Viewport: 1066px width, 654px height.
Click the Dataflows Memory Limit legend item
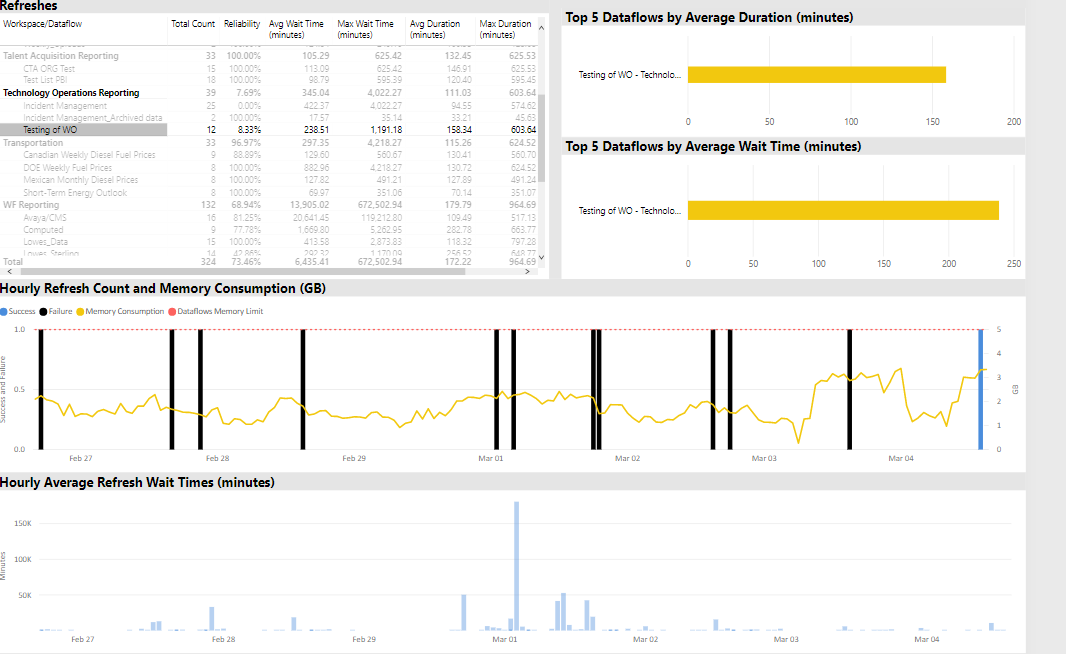tap(216, 311)
